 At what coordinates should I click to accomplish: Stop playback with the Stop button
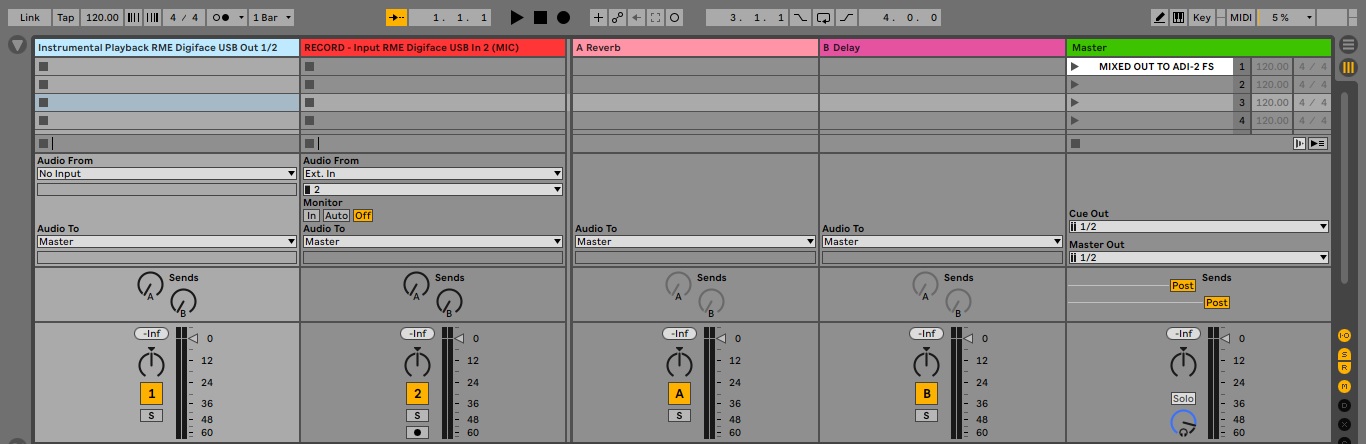coord(540,17)
